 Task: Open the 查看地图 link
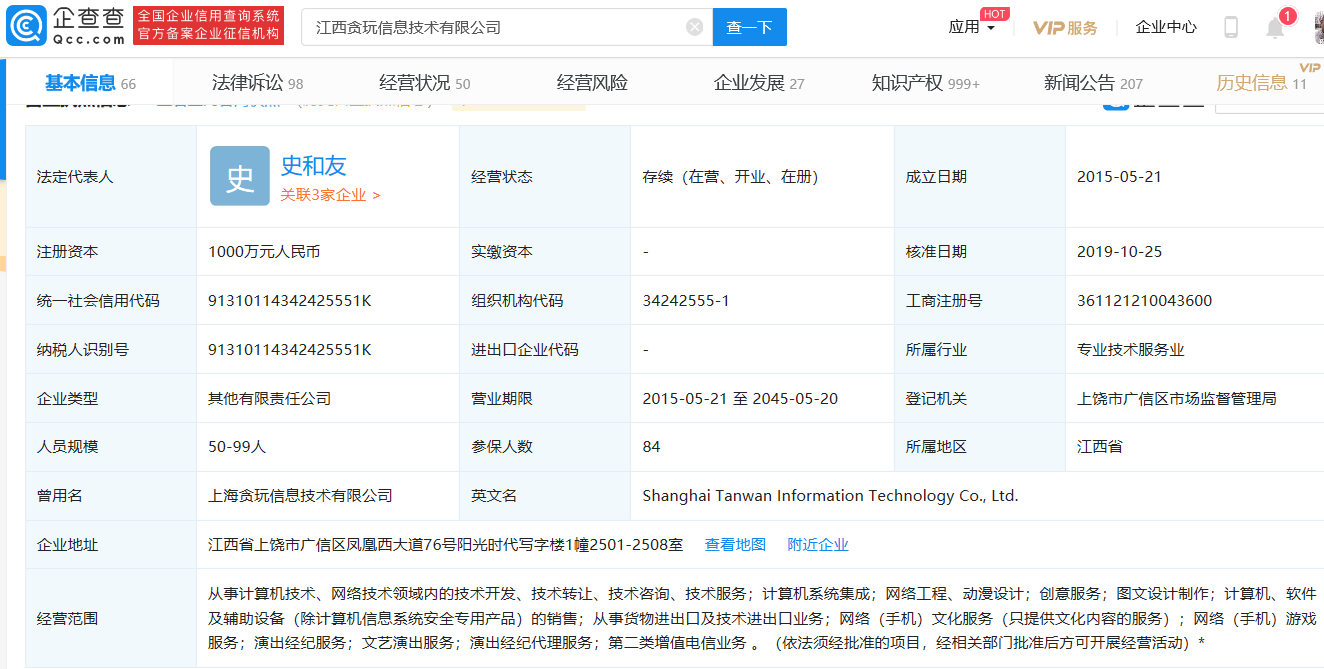[735, 544]
